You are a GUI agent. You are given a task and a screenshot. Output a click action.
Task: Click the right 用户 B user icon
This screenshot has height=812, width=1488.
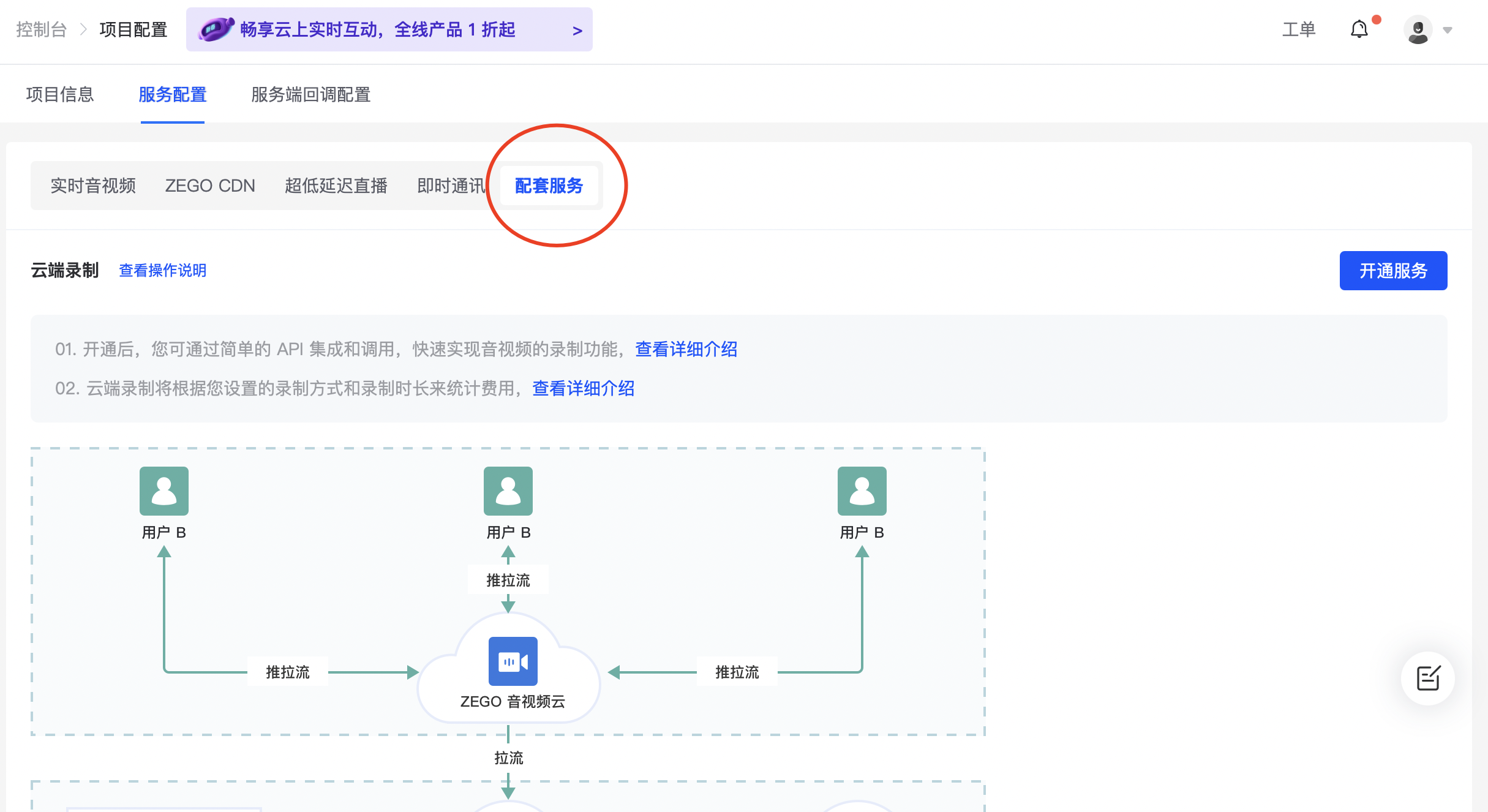(x=862, y=491)
